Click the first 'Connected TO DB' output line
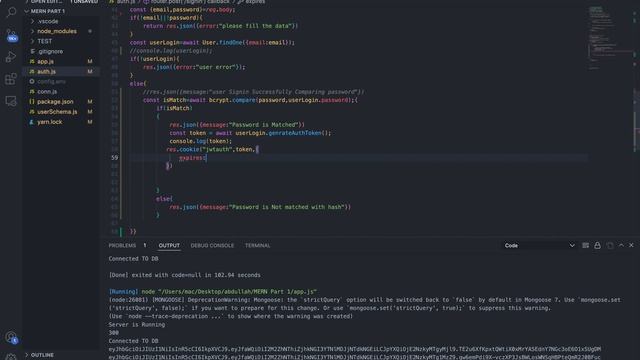The image size is (640, 360). [133, 259]
